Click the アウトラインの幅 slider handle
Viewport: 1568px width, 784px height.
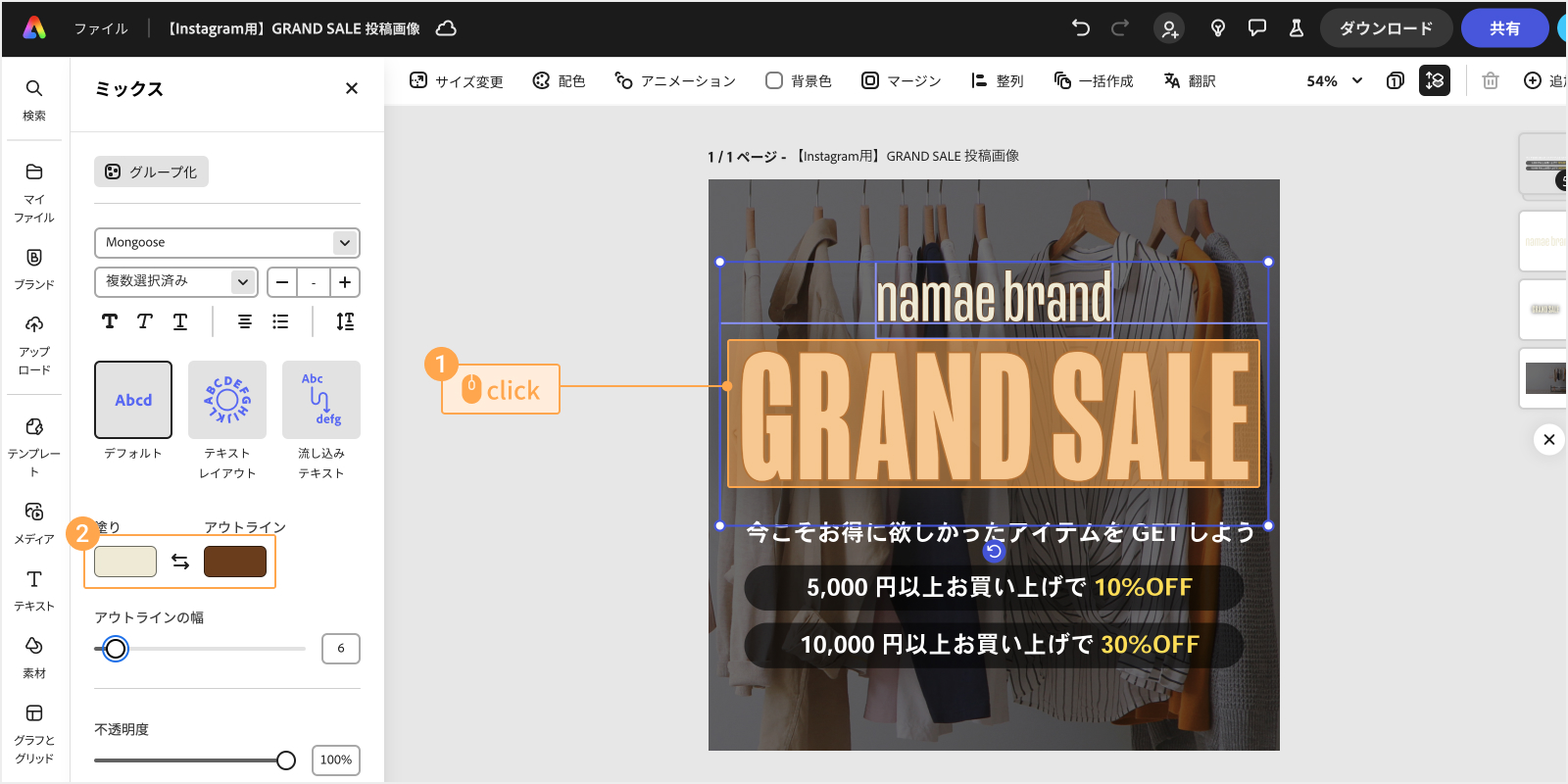pyautogui.click(x=116, y=649)
